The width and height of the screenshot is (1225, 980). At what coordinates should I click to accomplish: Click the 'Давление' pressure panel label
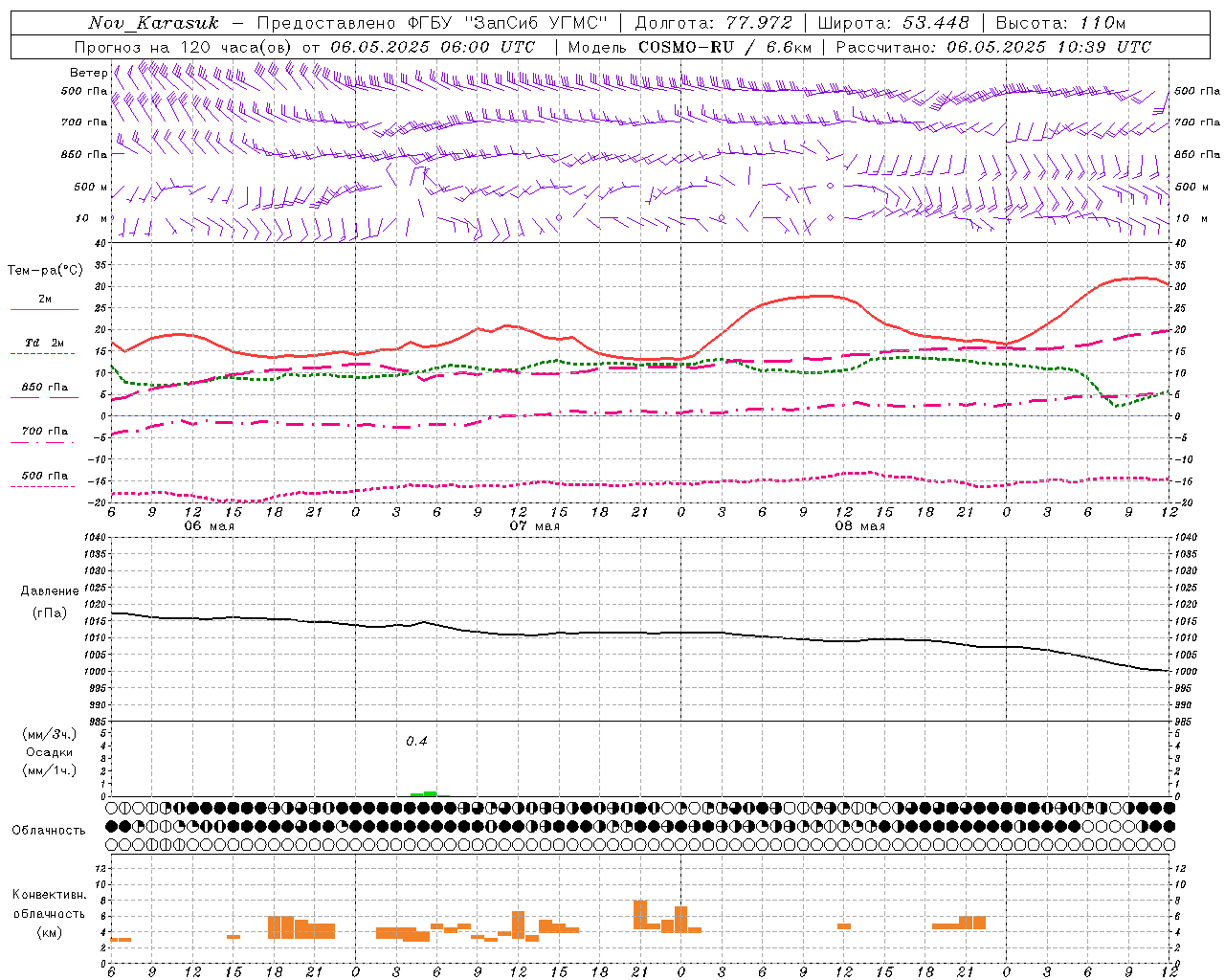pyautogui.click(x=50, y=591)
